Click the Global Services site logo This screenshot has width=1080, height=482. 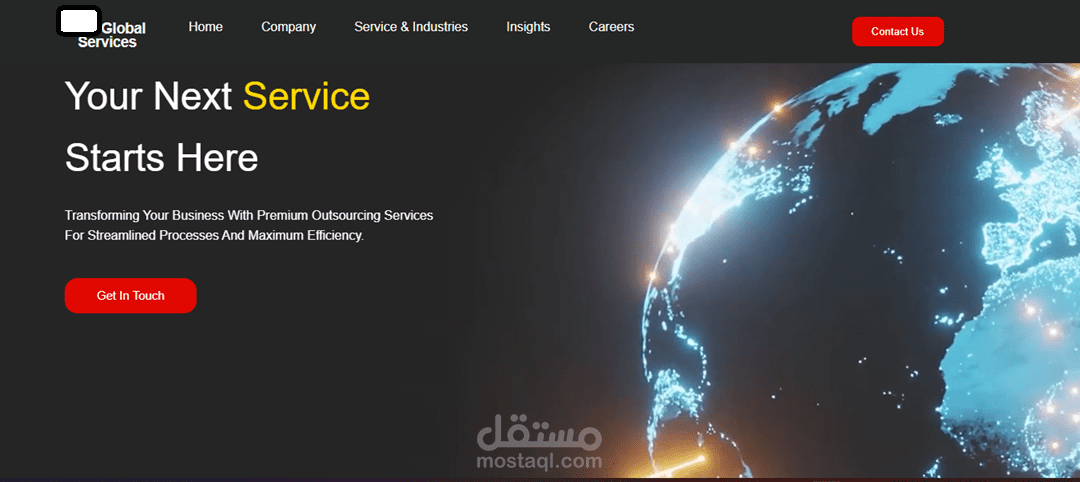tap(102, 28)
